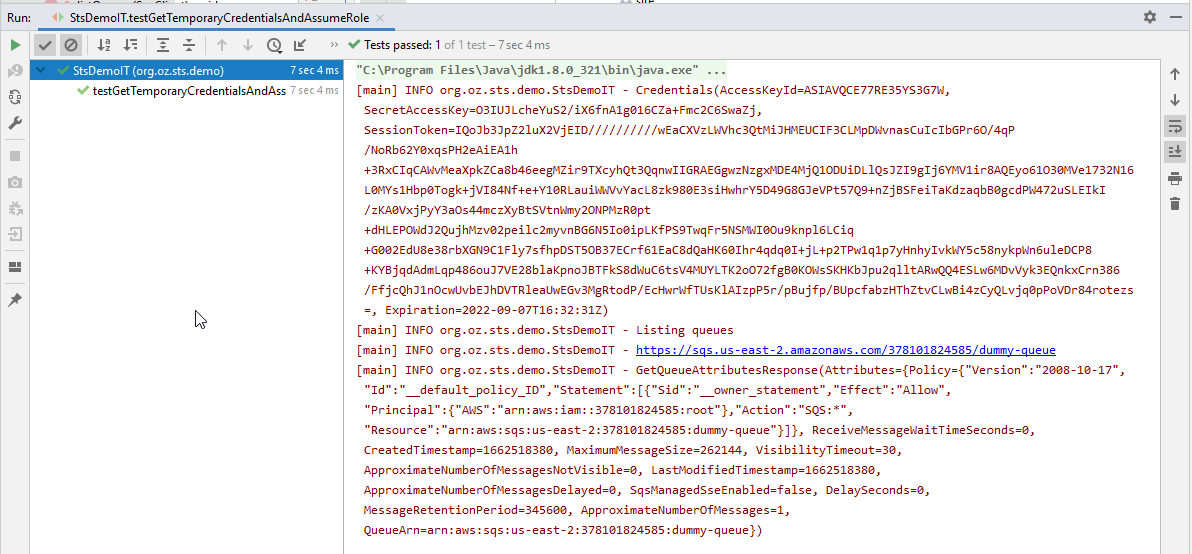Select StsDemoIT (org.oz.sts.demo) test node
This screenshot has width=1192, height=554.
(x=187, y=71)
